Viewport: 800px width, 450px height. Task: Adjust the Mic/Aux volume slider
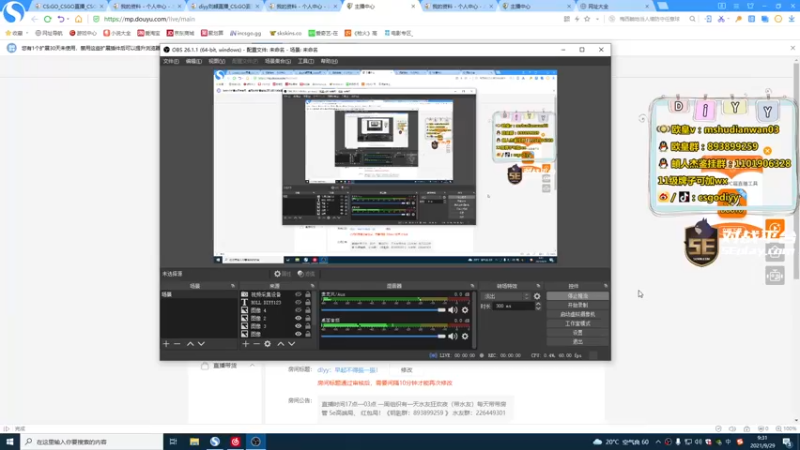[383, 310]
